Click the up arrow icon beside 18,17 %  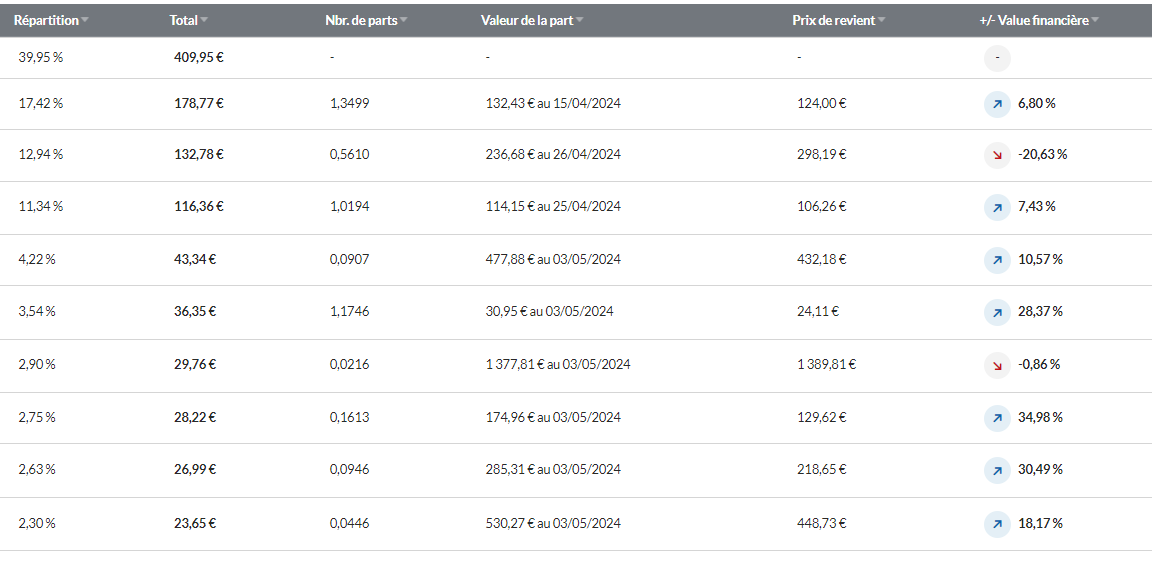[997, 524]
